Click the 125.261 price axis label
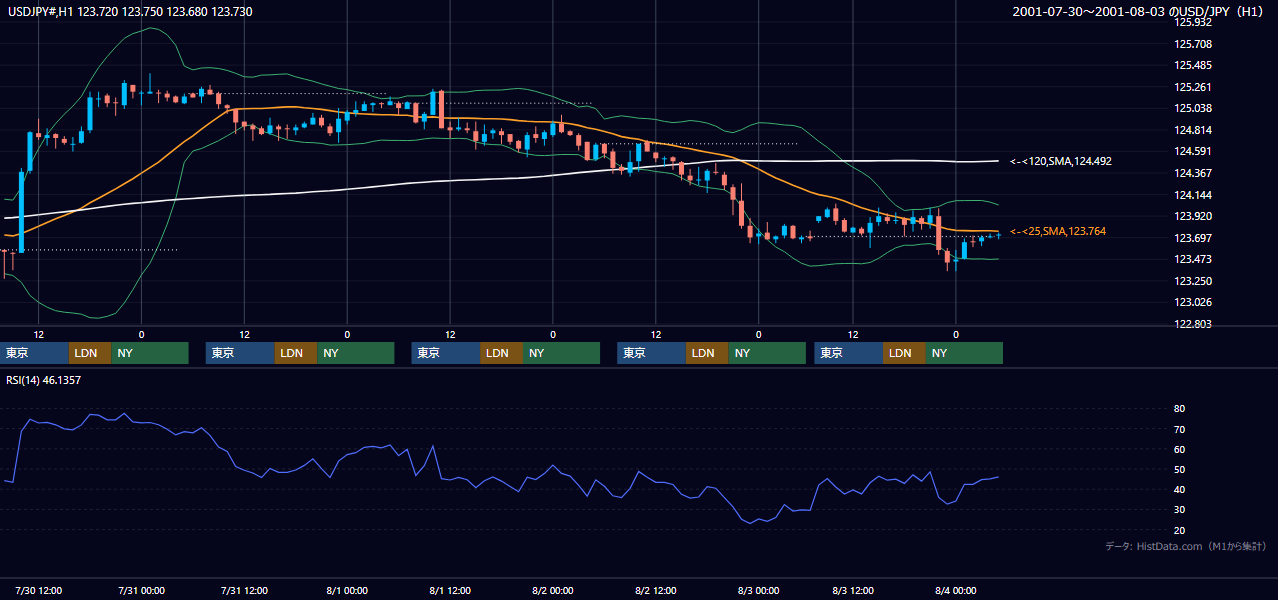Viewport: 1278px width, 600px height. pyautogui.click(x=1193, y=87)
